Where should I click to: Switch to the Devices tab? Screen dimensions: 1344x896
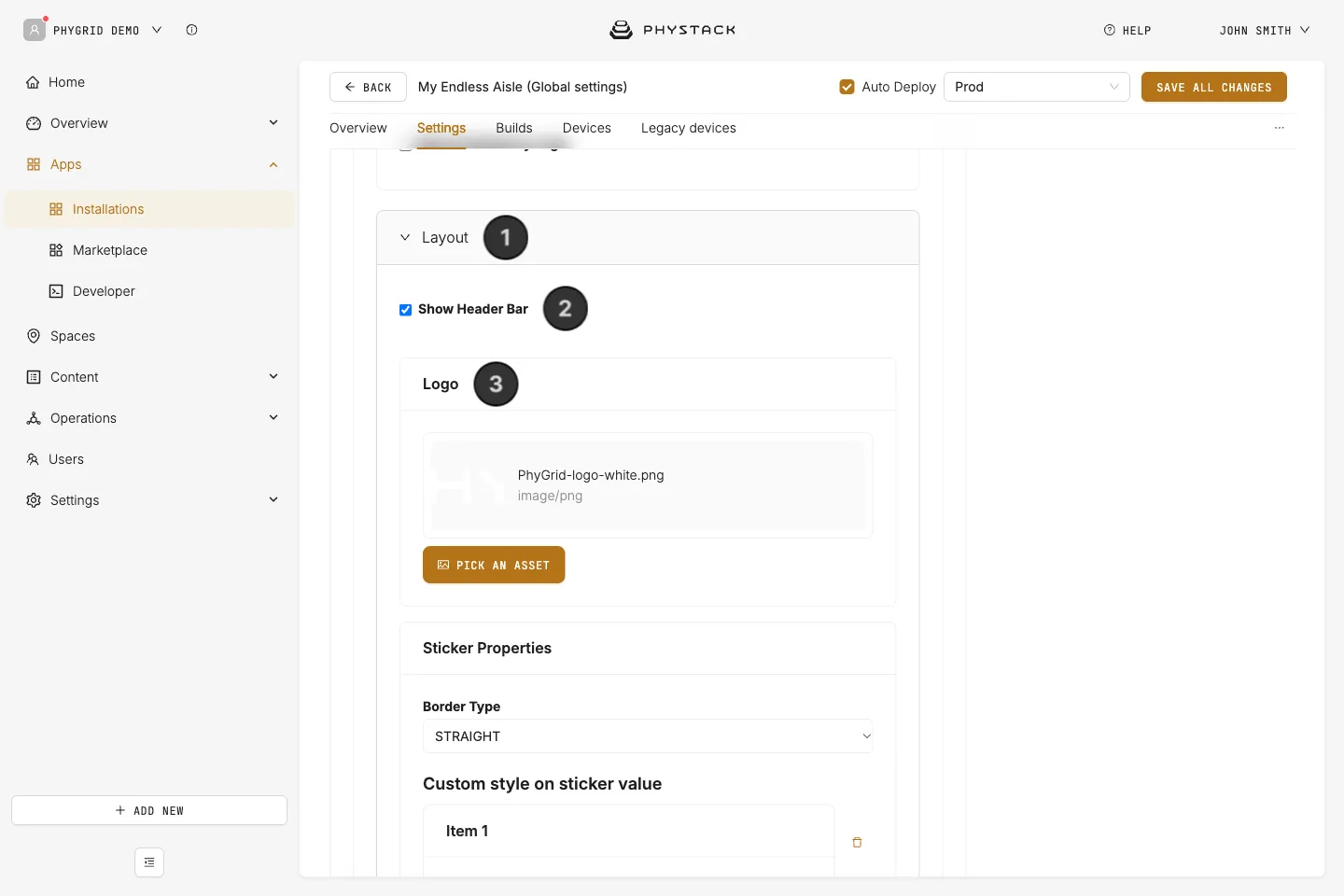point(587,128)
